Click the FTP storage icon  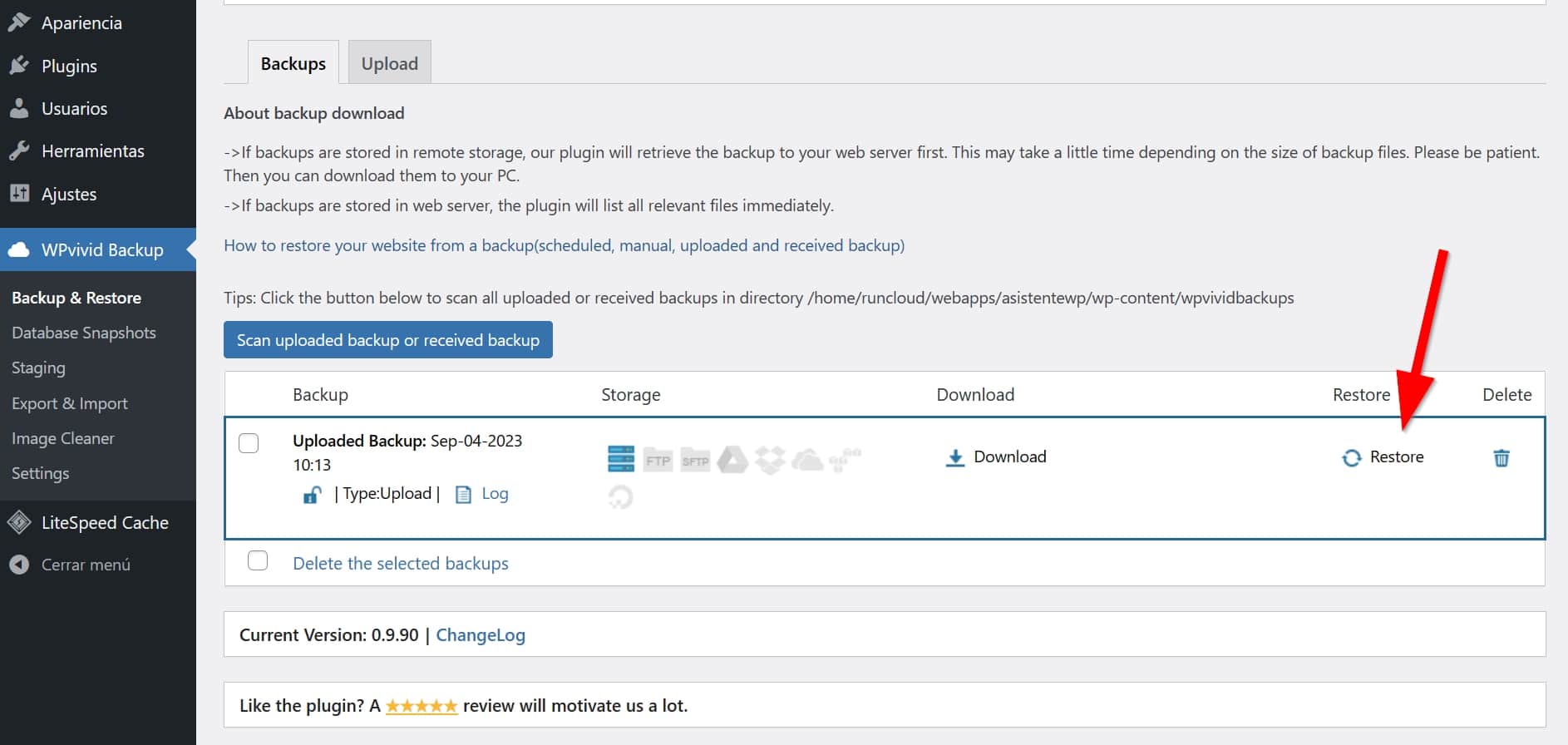(658, 460)
